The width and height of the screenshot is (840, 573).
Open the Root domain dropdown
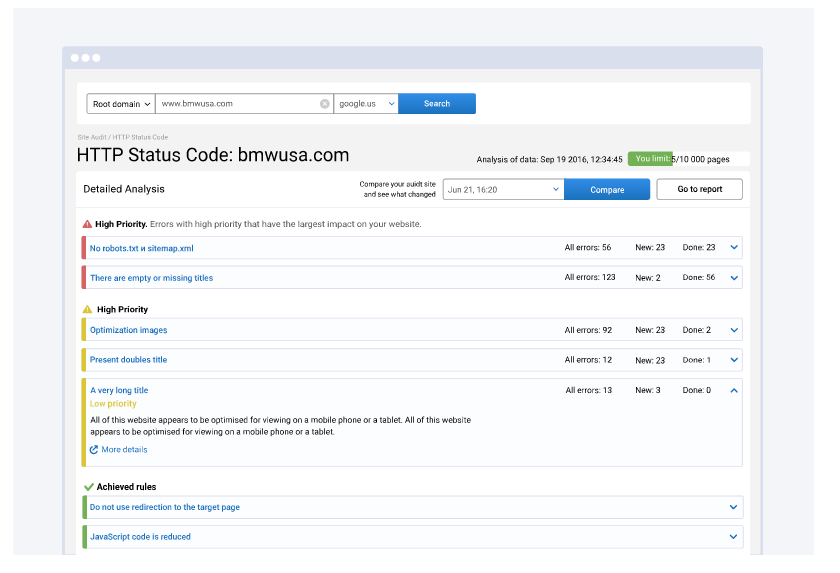click(121, 104)
